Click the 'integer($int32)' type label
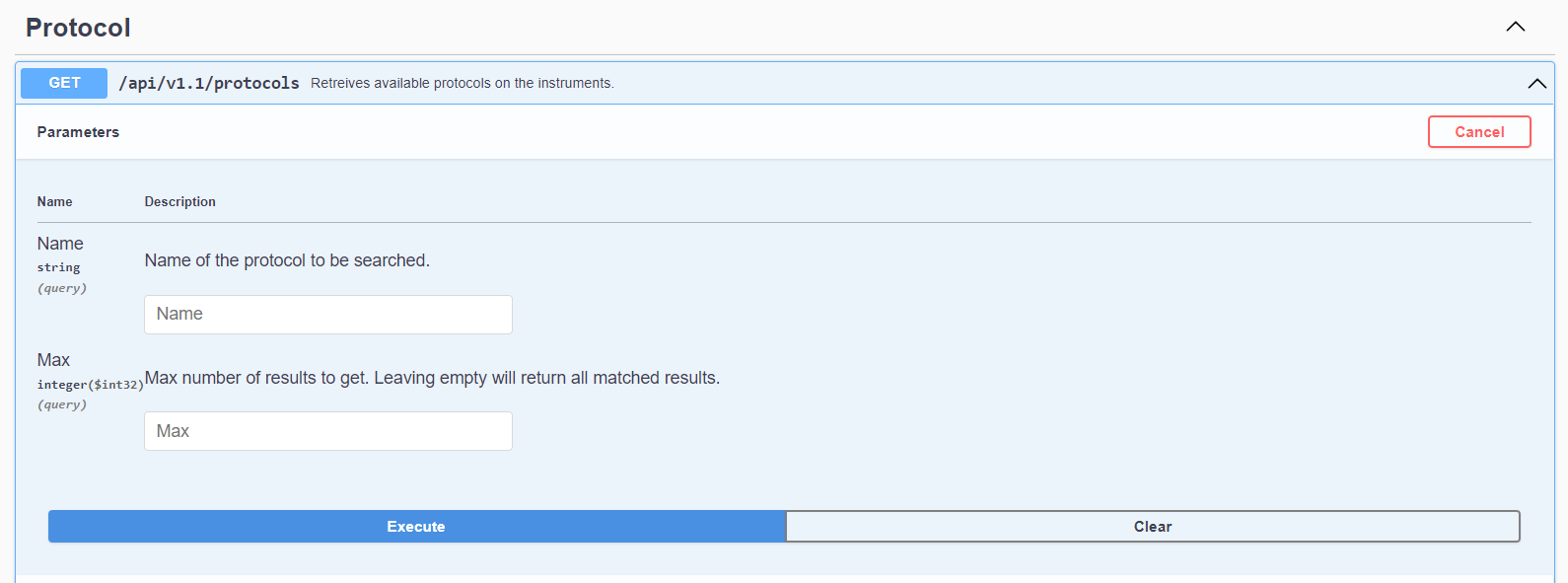Viewport: 1568px width, 583px height. point(90,385)
